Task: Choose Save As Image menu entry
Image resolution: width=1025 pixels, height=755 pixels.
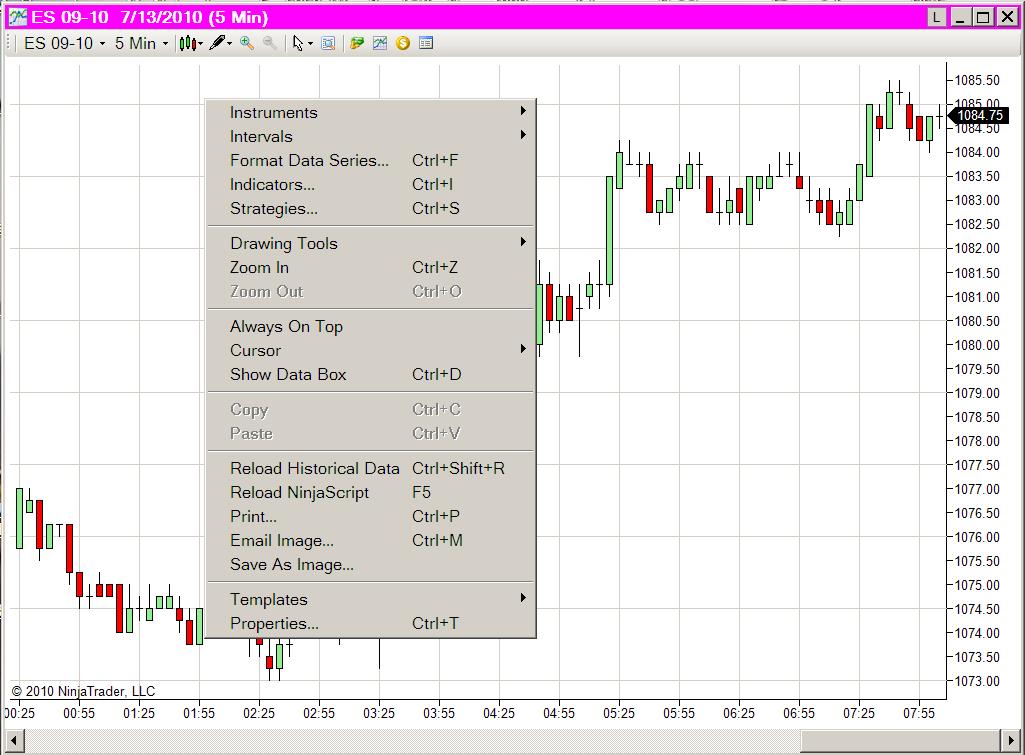Action: point(371,565)
